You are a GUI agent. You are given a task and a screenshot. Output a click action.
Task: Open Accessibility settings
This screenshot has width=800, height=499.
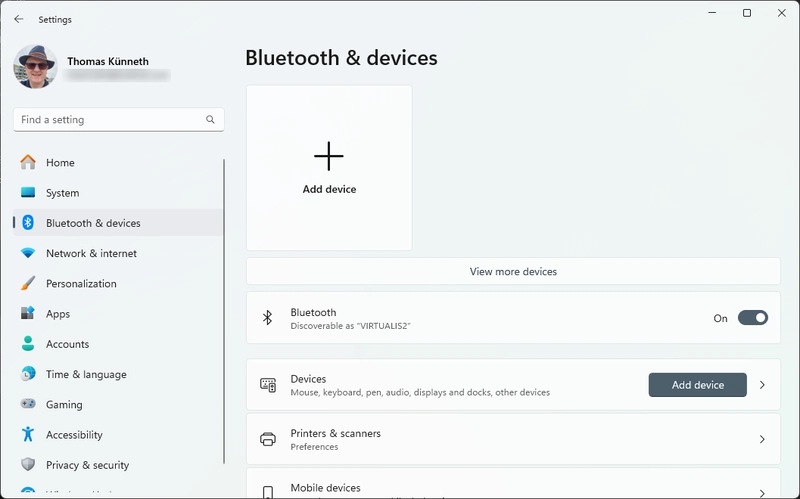(118, 434)
